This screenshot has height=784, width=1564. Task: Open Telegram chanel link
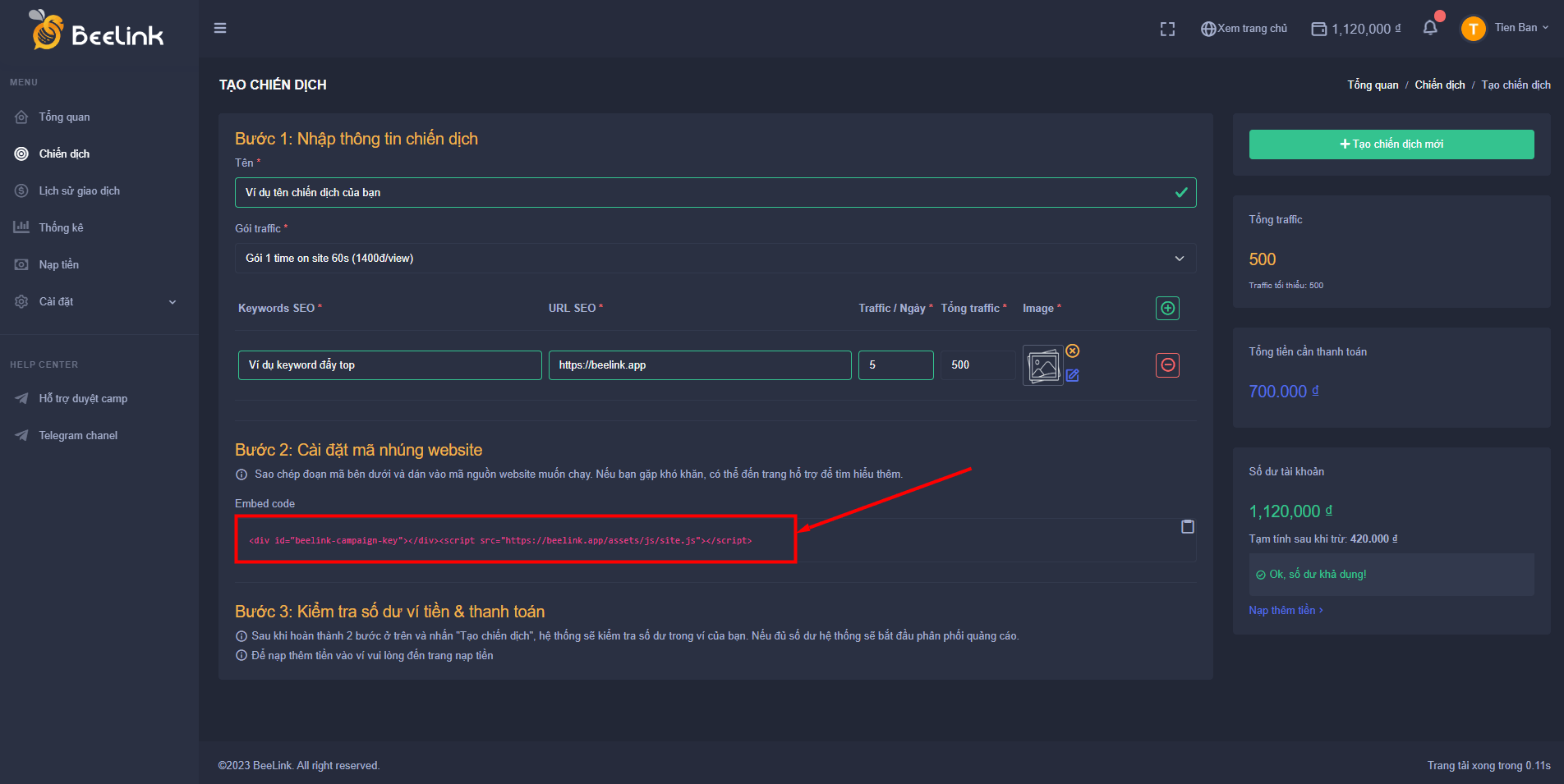(78, 435)
